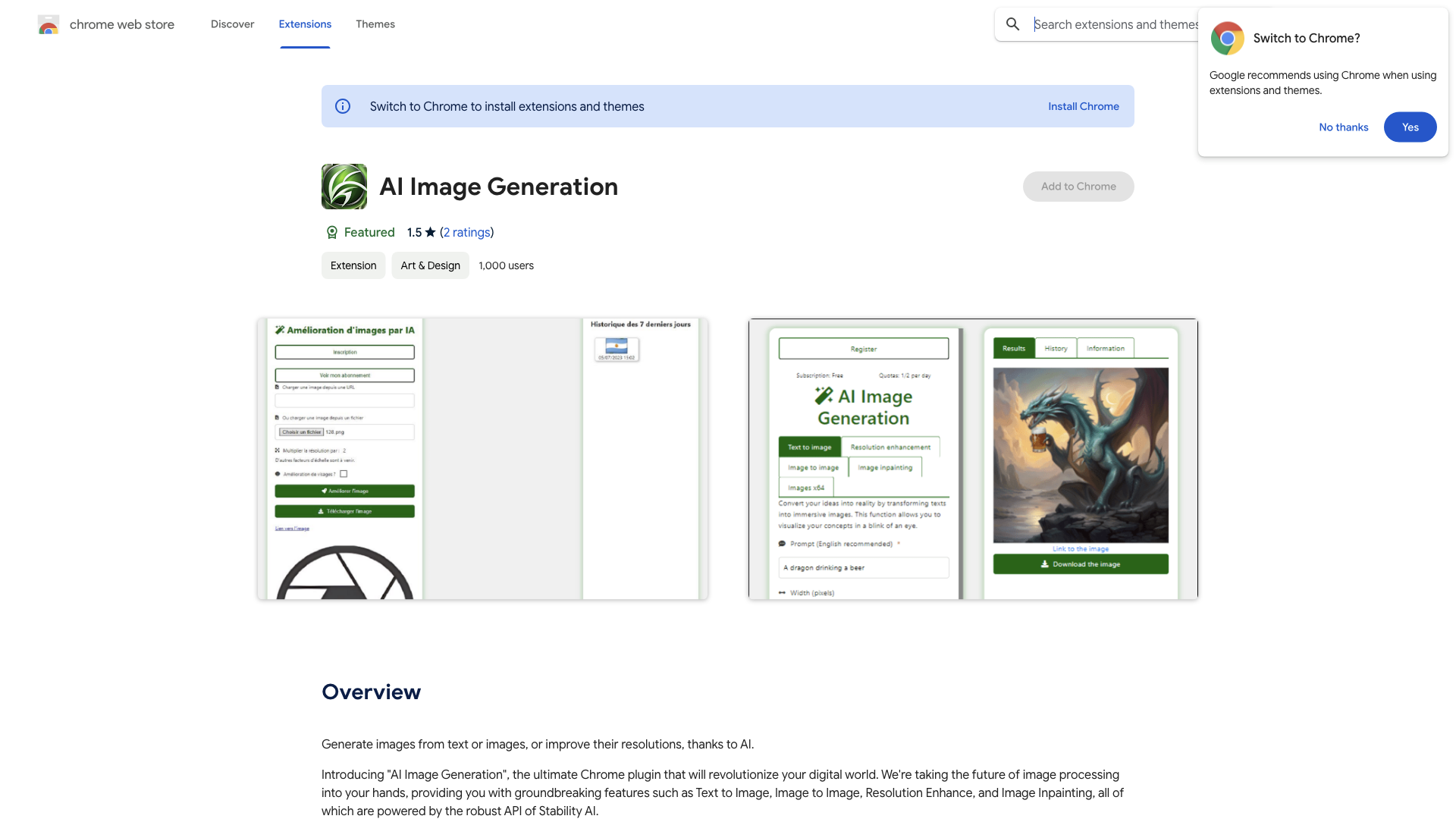
Task: Click the rating star icon
Action: pyautogui.click(x=431, y=232)
